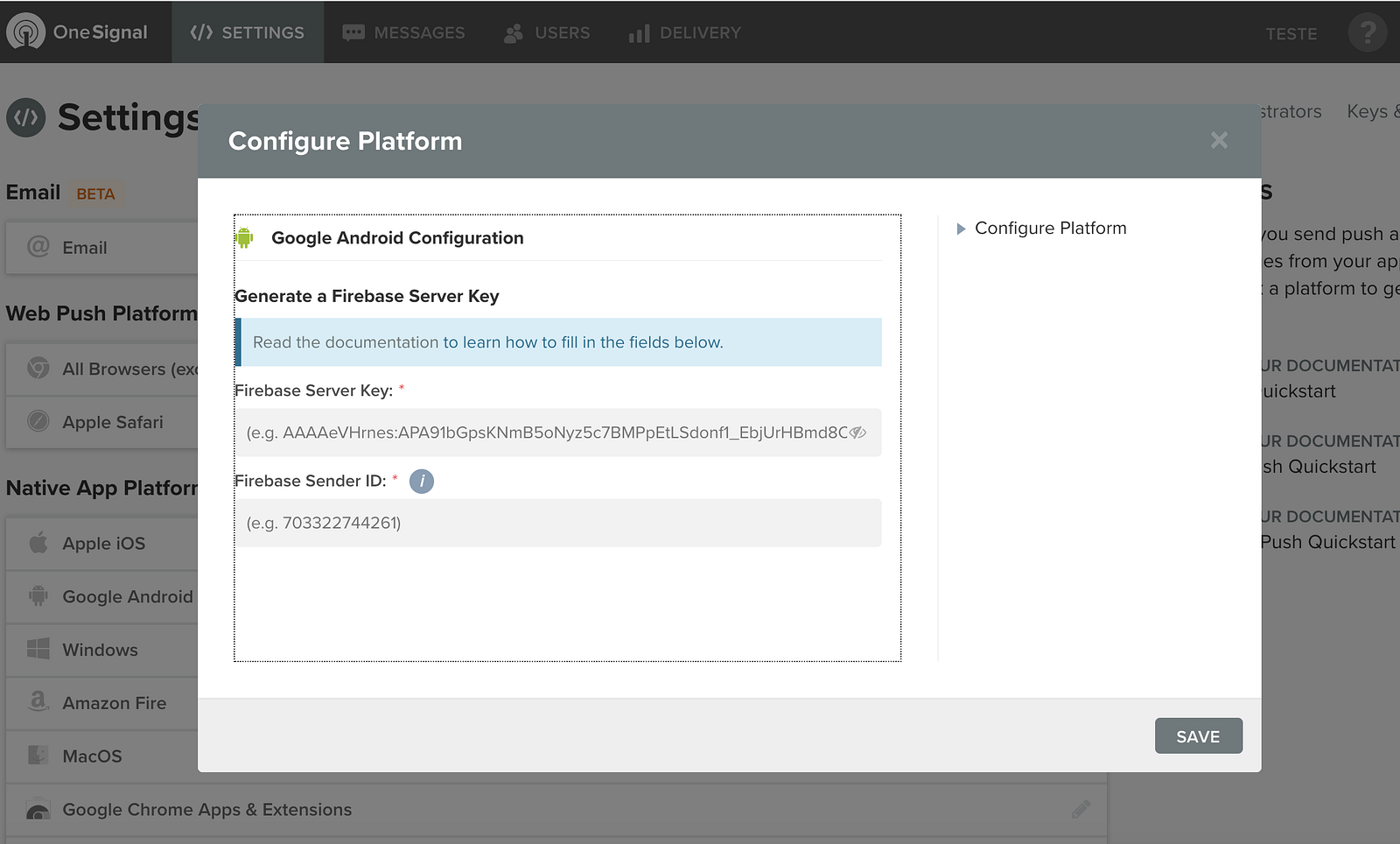Select the Email platform row
1400x844 pixels.
point(102,248)
